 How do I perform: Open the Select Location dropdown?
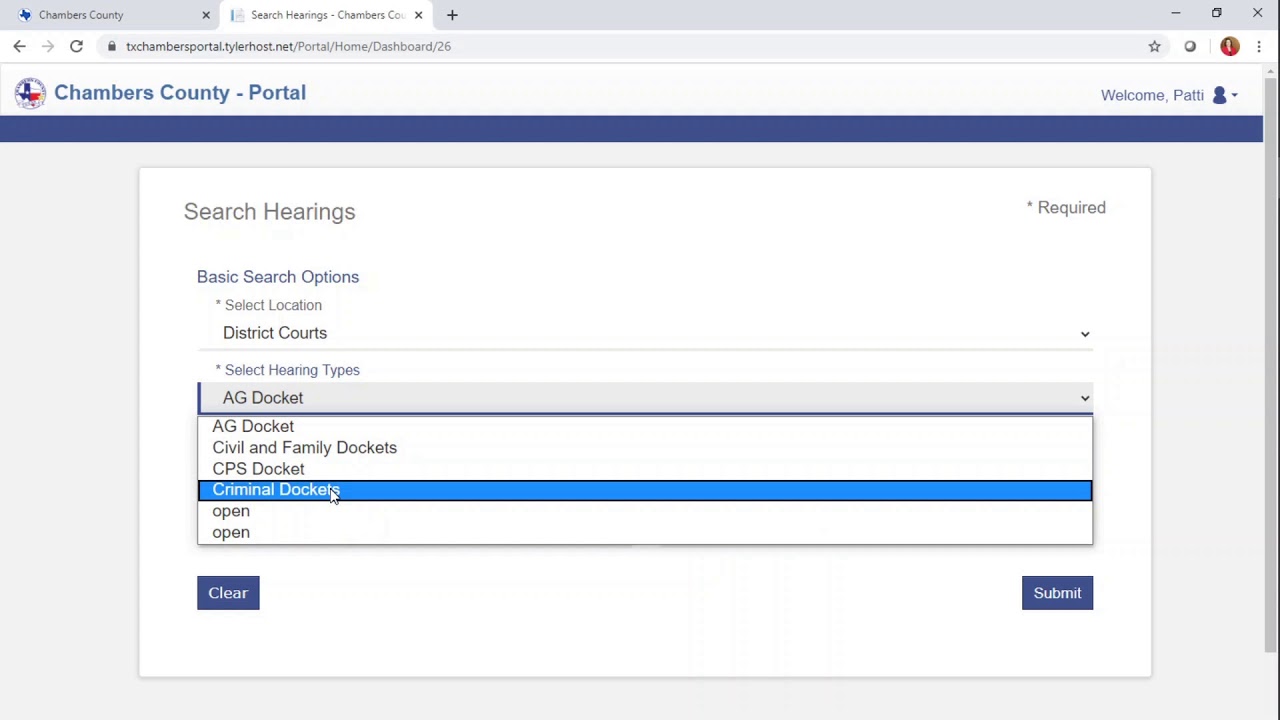[x=645, y=333]
